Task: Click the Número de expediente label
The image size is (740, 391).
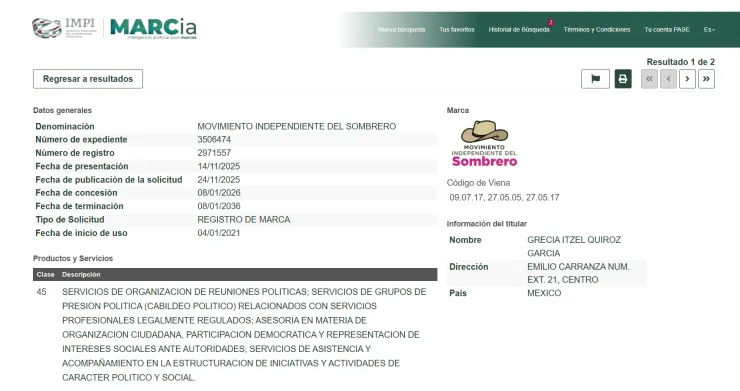Action: point(81,139)
